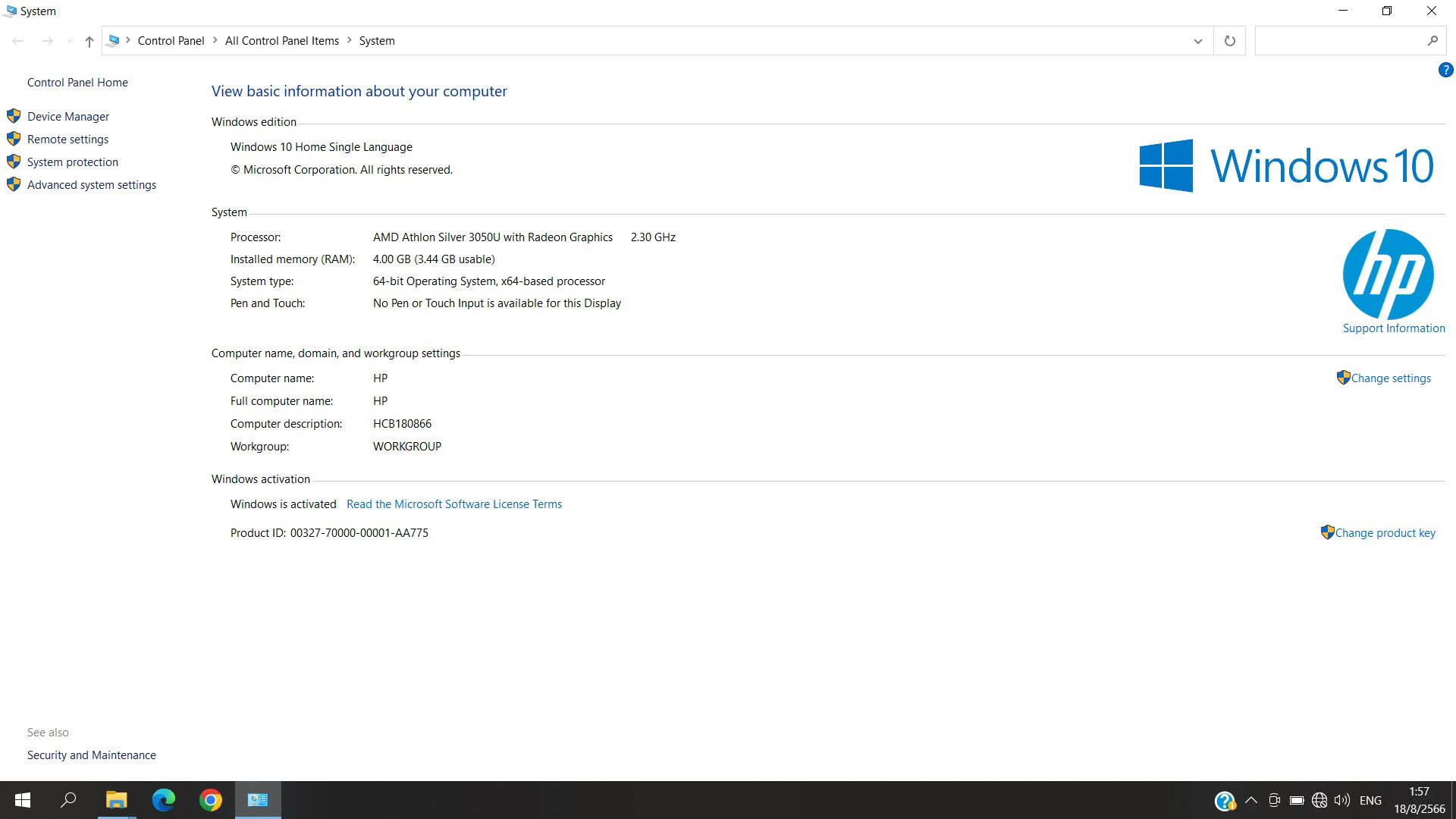Click the search magnifier icon in search box
The height and width of the screenshot is (819, 1456).
pos(1432,41)
